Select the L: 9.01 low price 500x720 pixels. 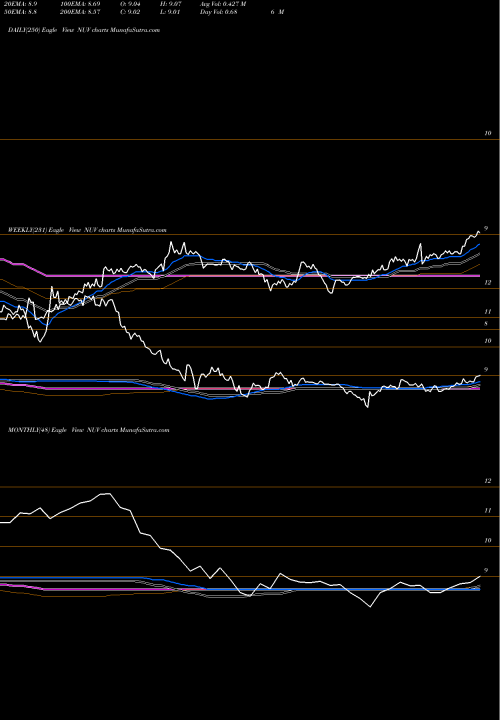tap(169, 12)
